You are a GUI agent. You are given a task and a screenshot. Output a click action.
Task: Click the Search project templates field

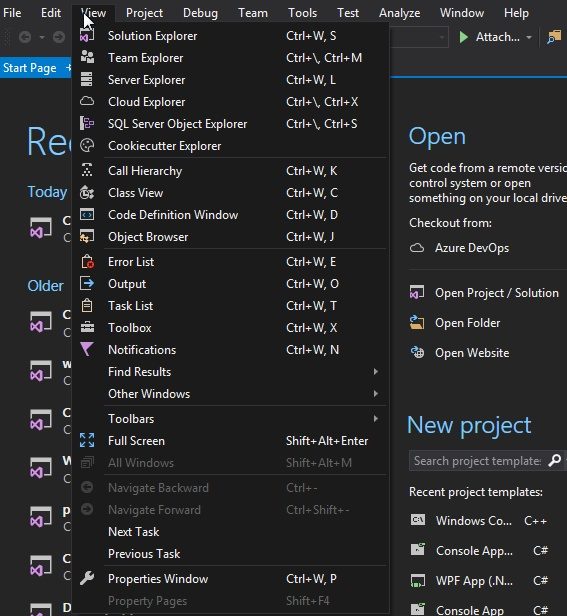click(477, 460)
